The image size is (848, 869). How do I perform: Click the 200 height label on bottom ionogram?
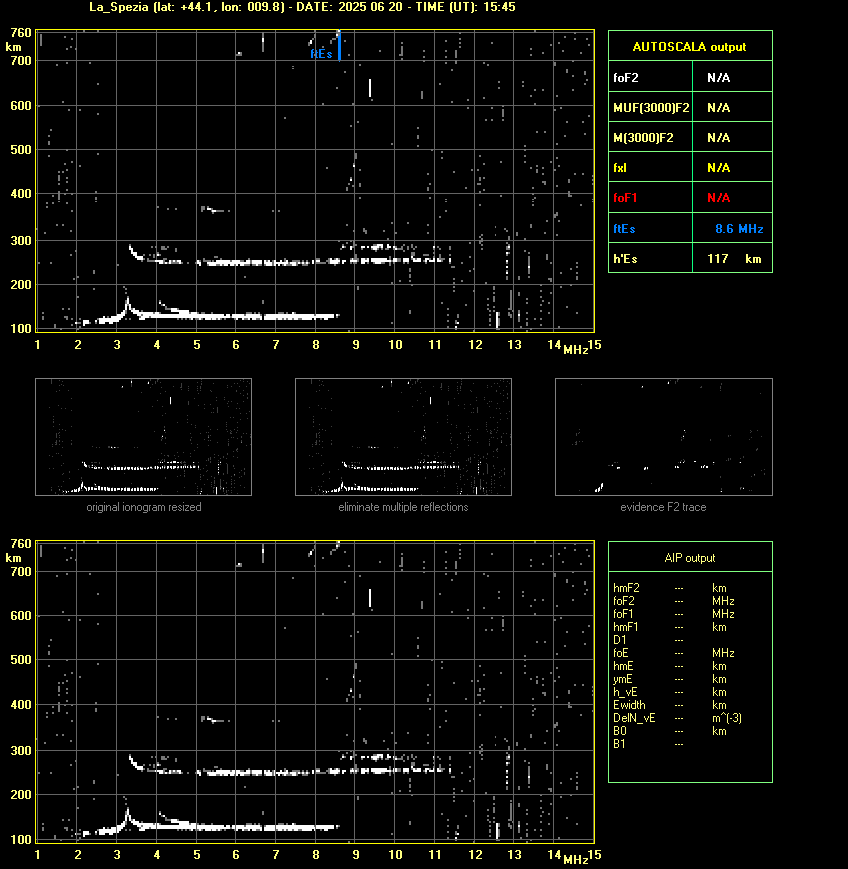[21, 795]
